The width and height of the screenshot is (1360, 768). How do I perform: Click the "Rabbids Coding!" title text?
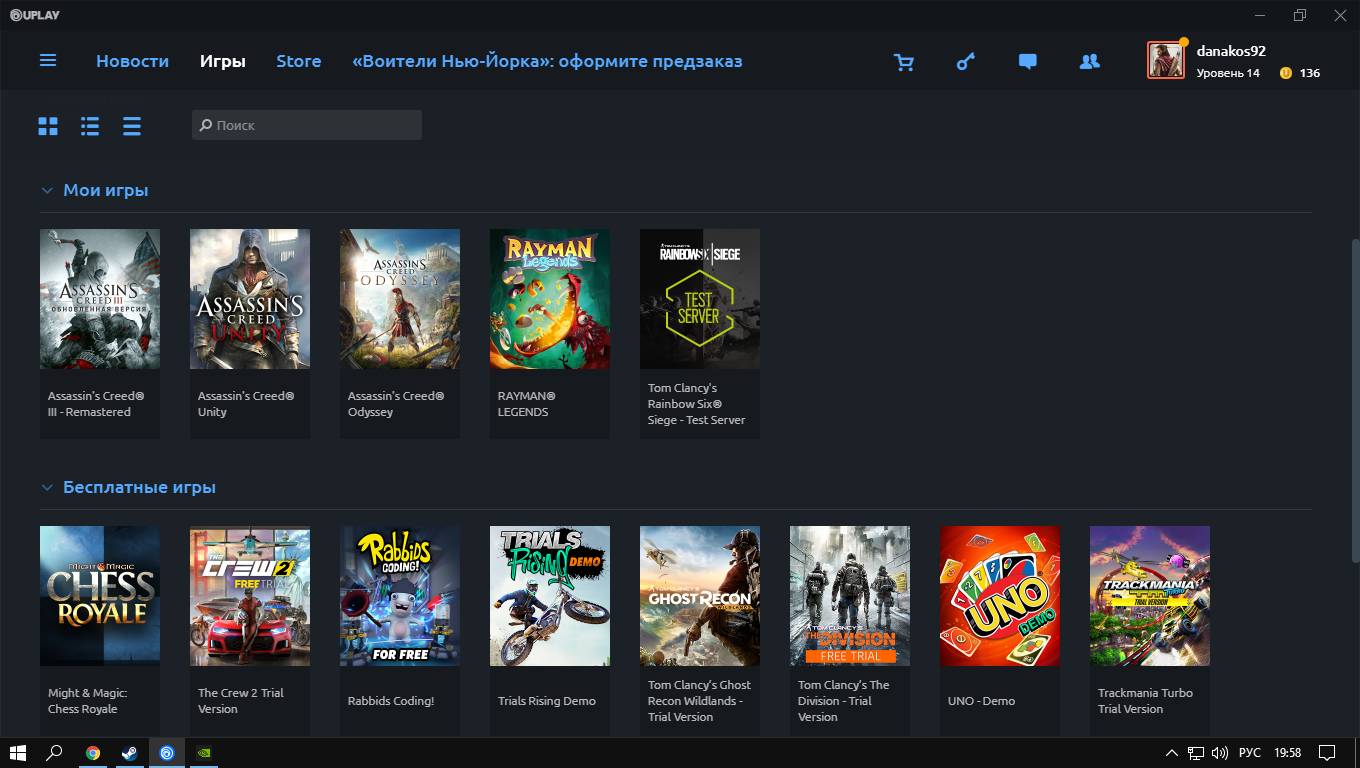tap(391, 701)
